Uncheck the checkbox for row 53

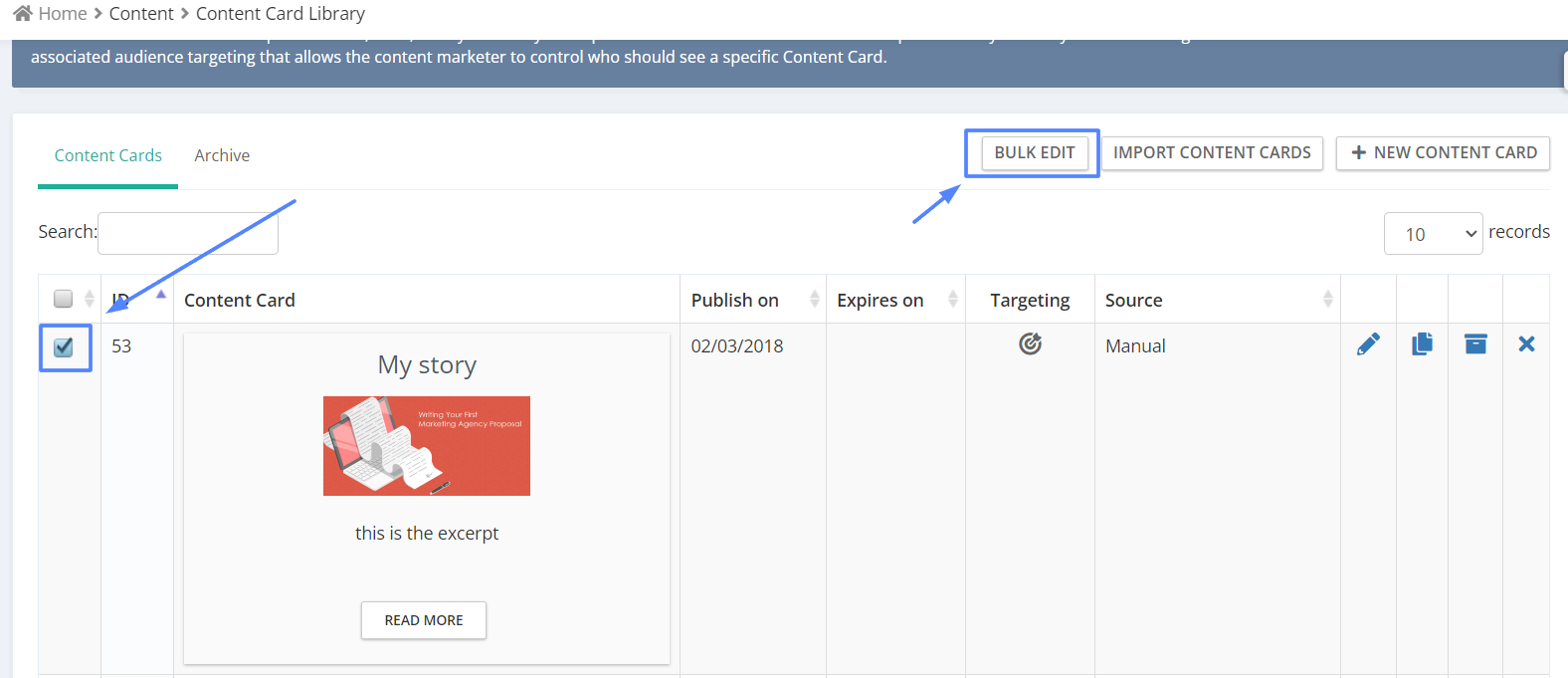pos(64,346)
